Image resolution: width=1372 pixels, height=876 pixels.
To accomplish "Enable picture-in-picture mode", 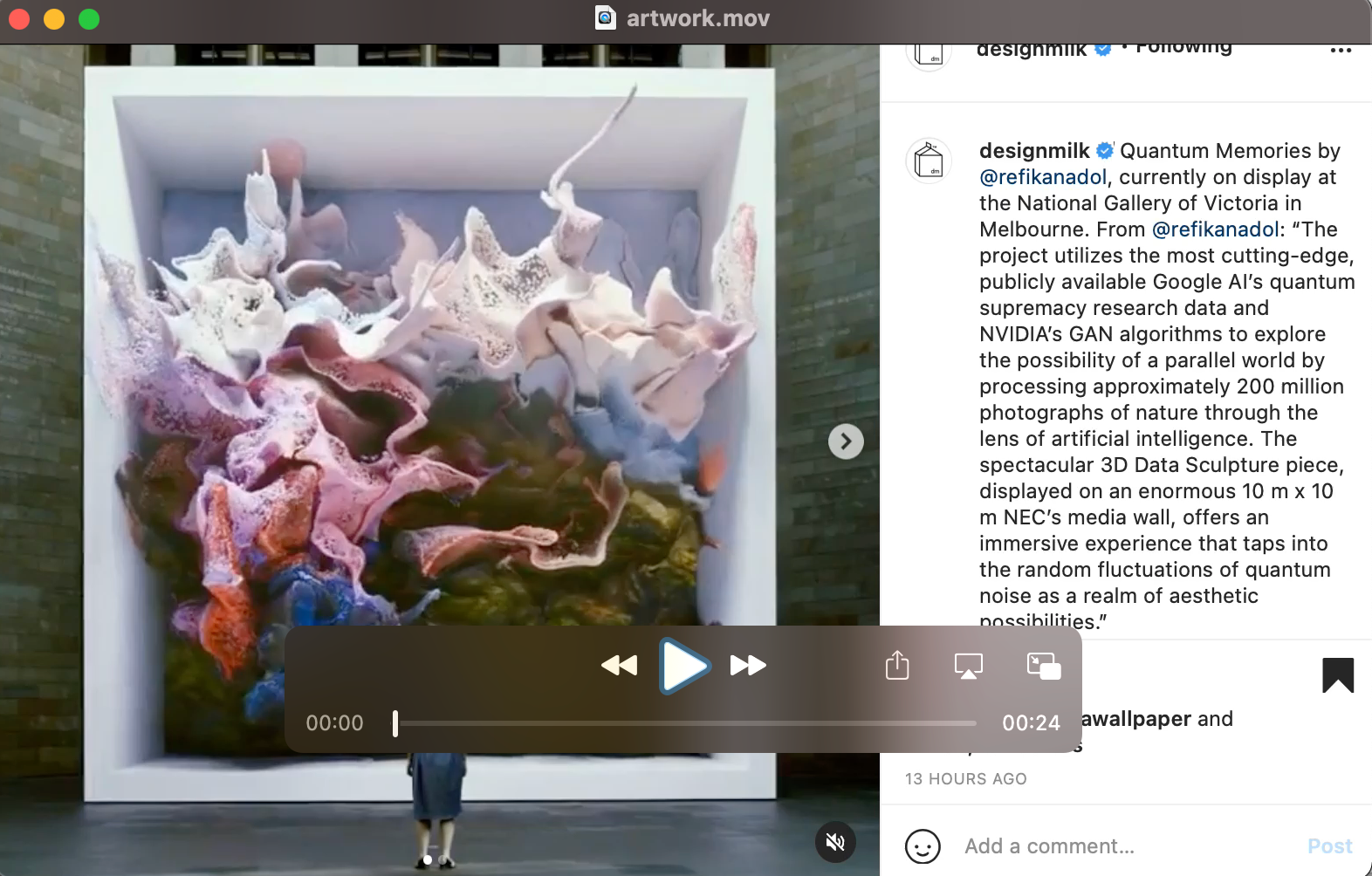I will point(1044,666).
